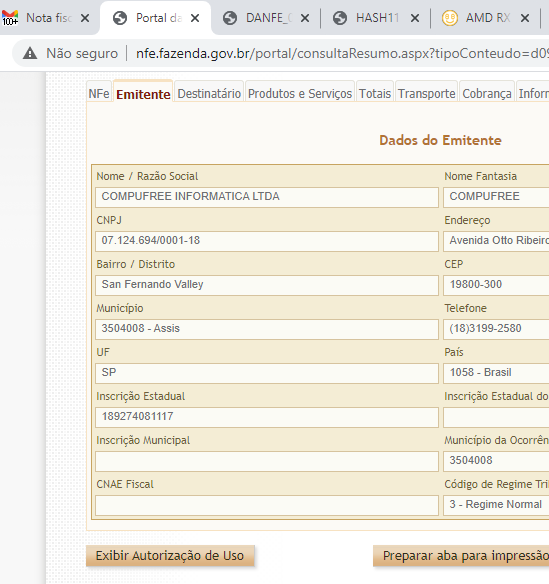Click the Gmail icon on first tab

[x=10, y=18]
